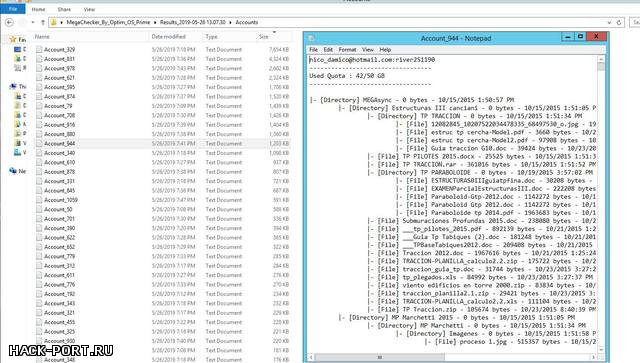This screenshot has height=363, width=640.
Task: Open the Notepad Format menu
Action: [347, 49]
